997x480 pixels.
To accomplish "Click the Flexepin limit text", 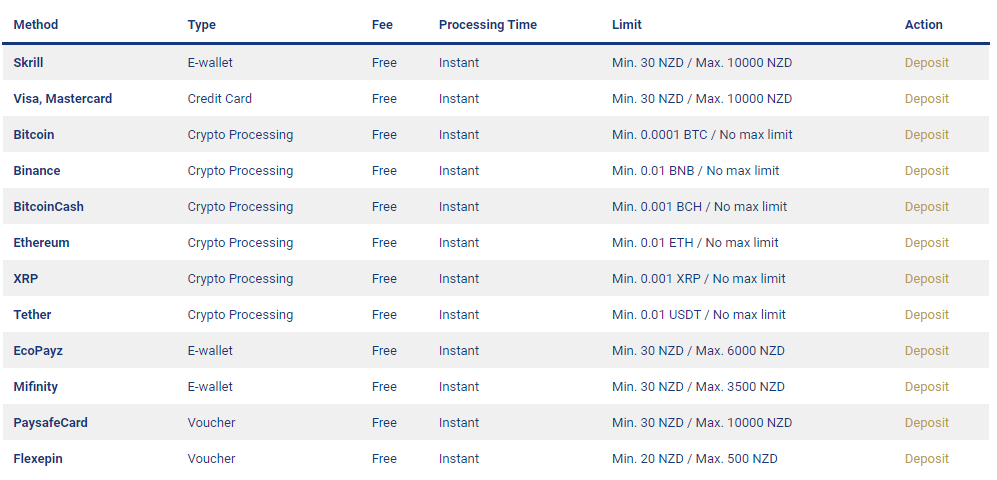I will click(x=694, y=459).
